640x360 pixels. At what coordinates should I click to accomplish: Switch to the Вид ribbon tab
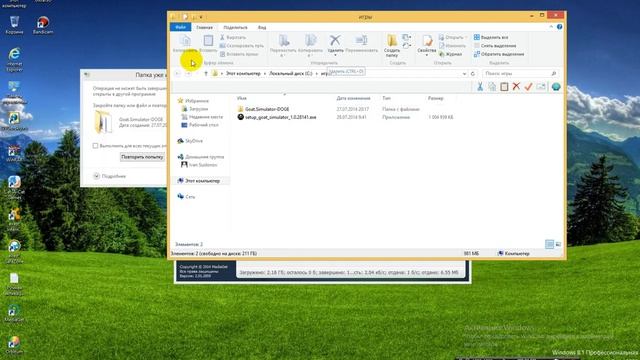tap(262, 27)
